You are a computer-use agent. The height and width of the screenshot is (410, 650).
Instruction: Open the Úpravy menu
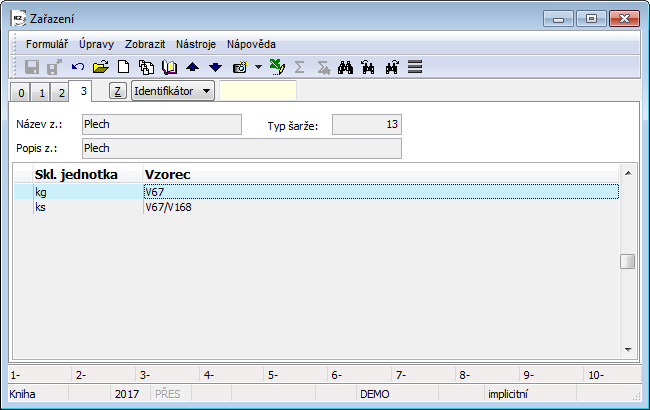tap(96, 44)
